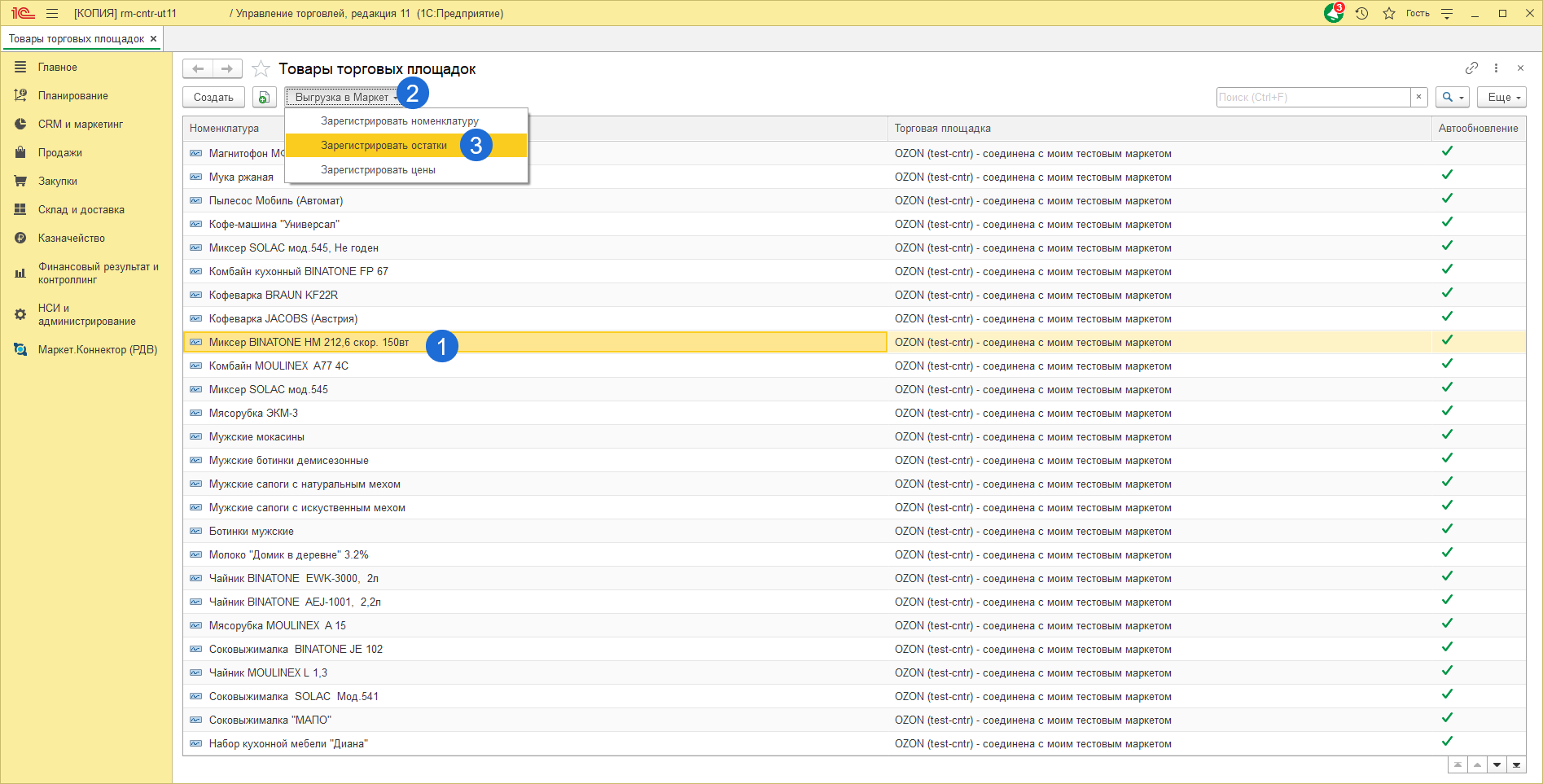
Task: Sort by the Торговая площадка column header
Action: tap(942, 128)
